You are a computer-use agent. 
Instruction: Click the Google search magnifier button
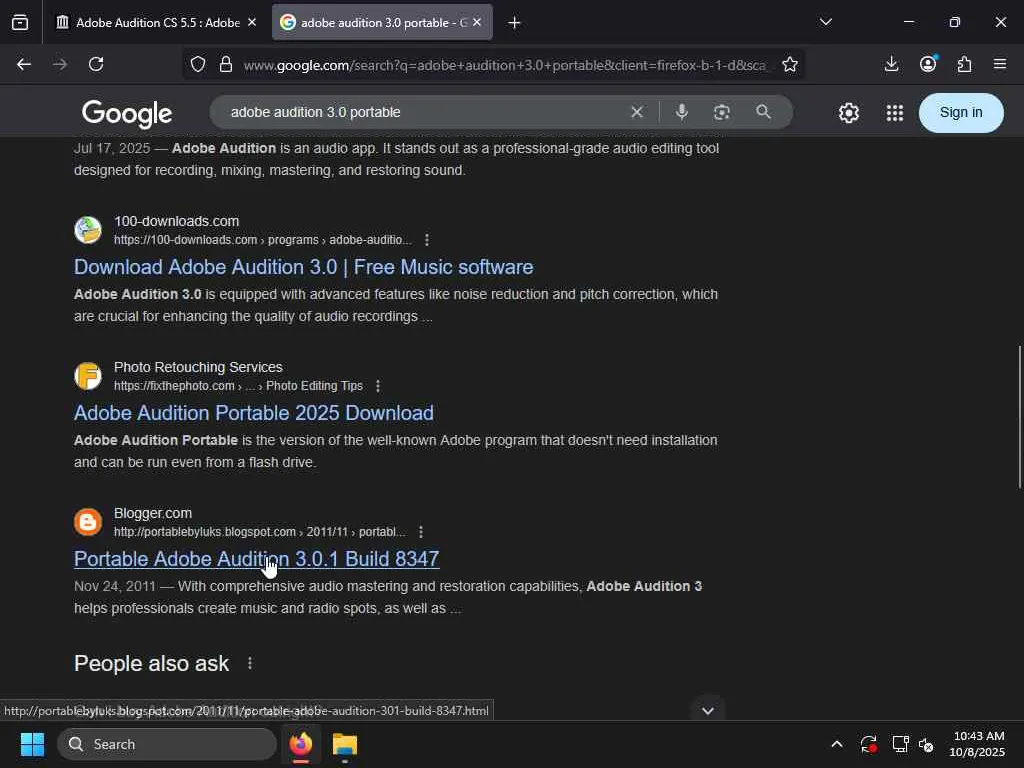point(763,112)
